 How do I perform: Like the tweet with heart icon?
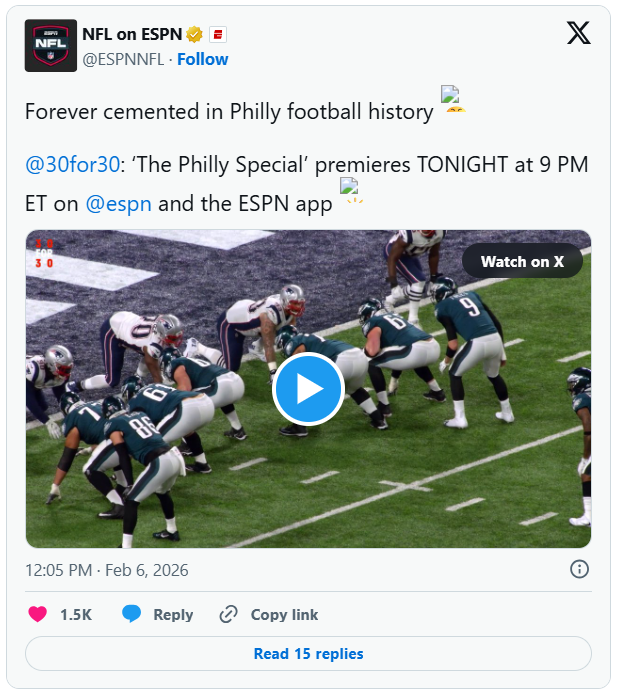(x=38, y=614)
